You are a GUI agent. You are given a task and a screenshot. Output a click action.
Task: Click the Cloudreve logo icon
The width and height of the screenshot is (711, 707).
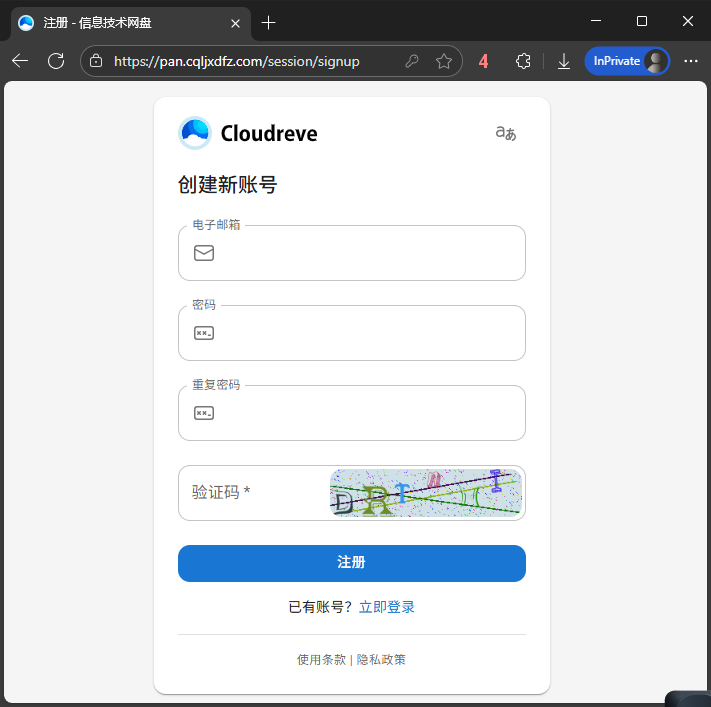coord(195,133)
